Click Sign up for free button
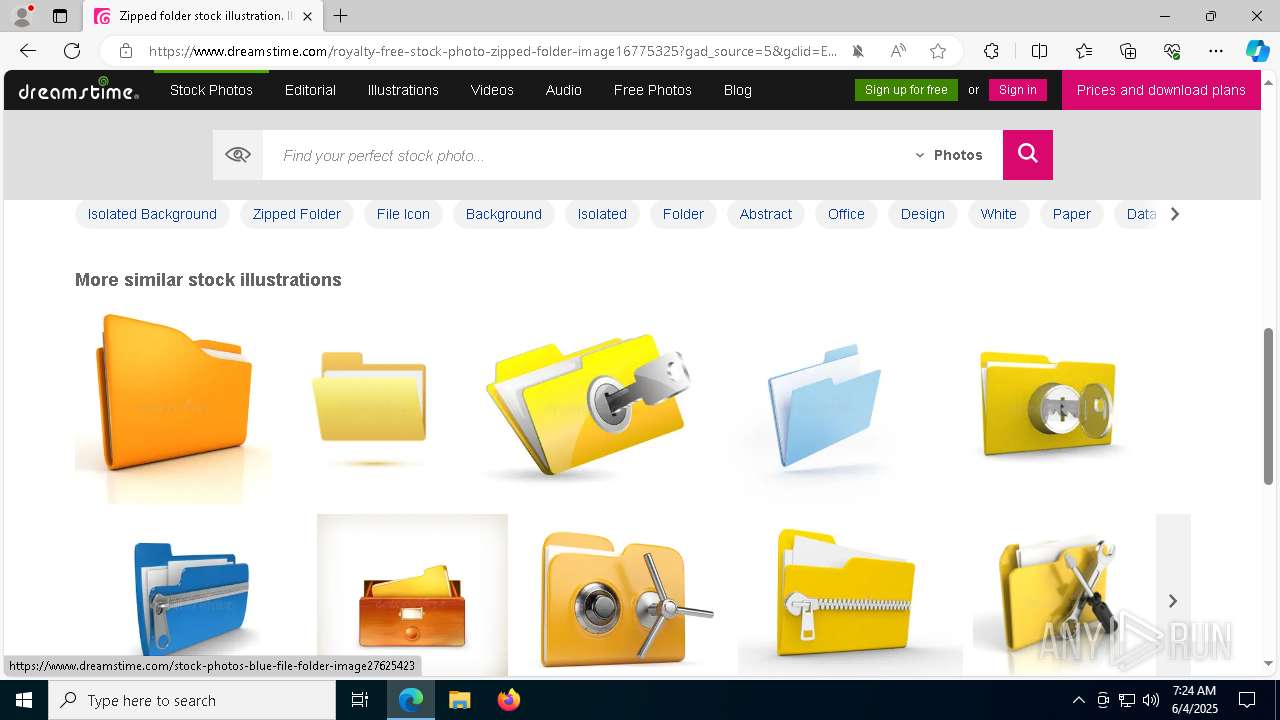 [906, 90]
